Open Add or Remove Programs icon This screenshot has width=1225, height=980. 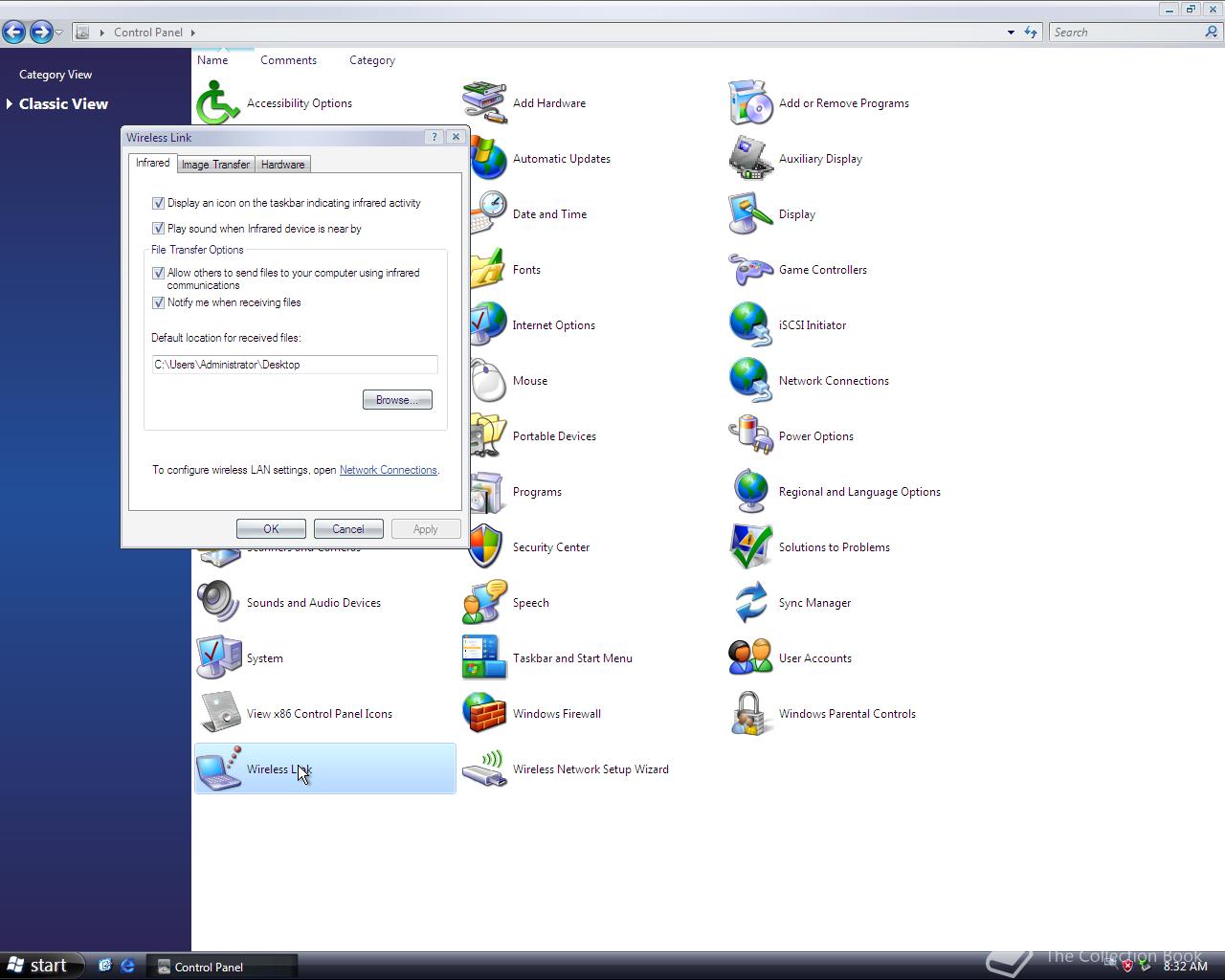750,102
